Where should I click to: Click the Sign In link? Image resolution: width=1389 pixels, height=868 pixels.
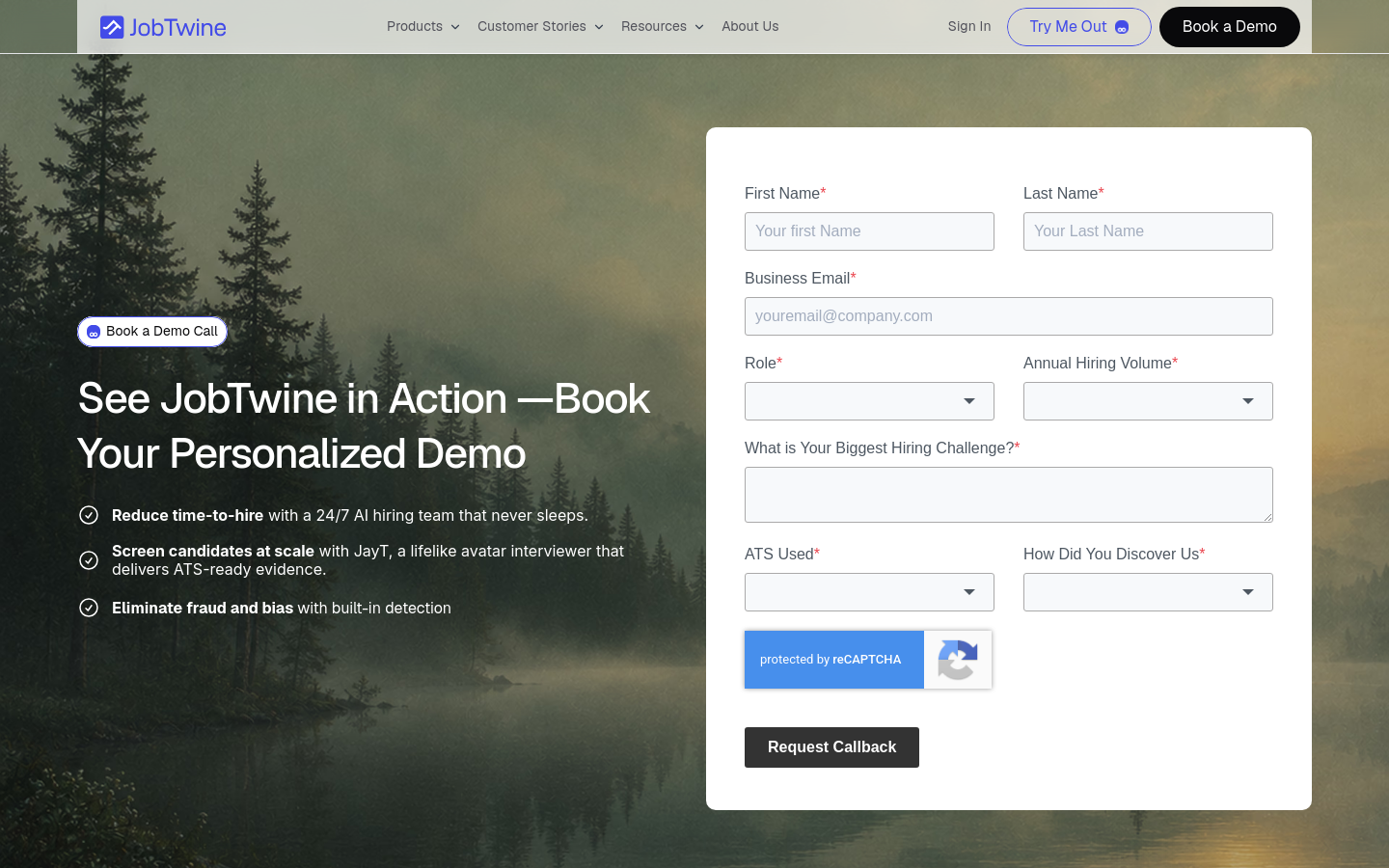click(968, 26)
